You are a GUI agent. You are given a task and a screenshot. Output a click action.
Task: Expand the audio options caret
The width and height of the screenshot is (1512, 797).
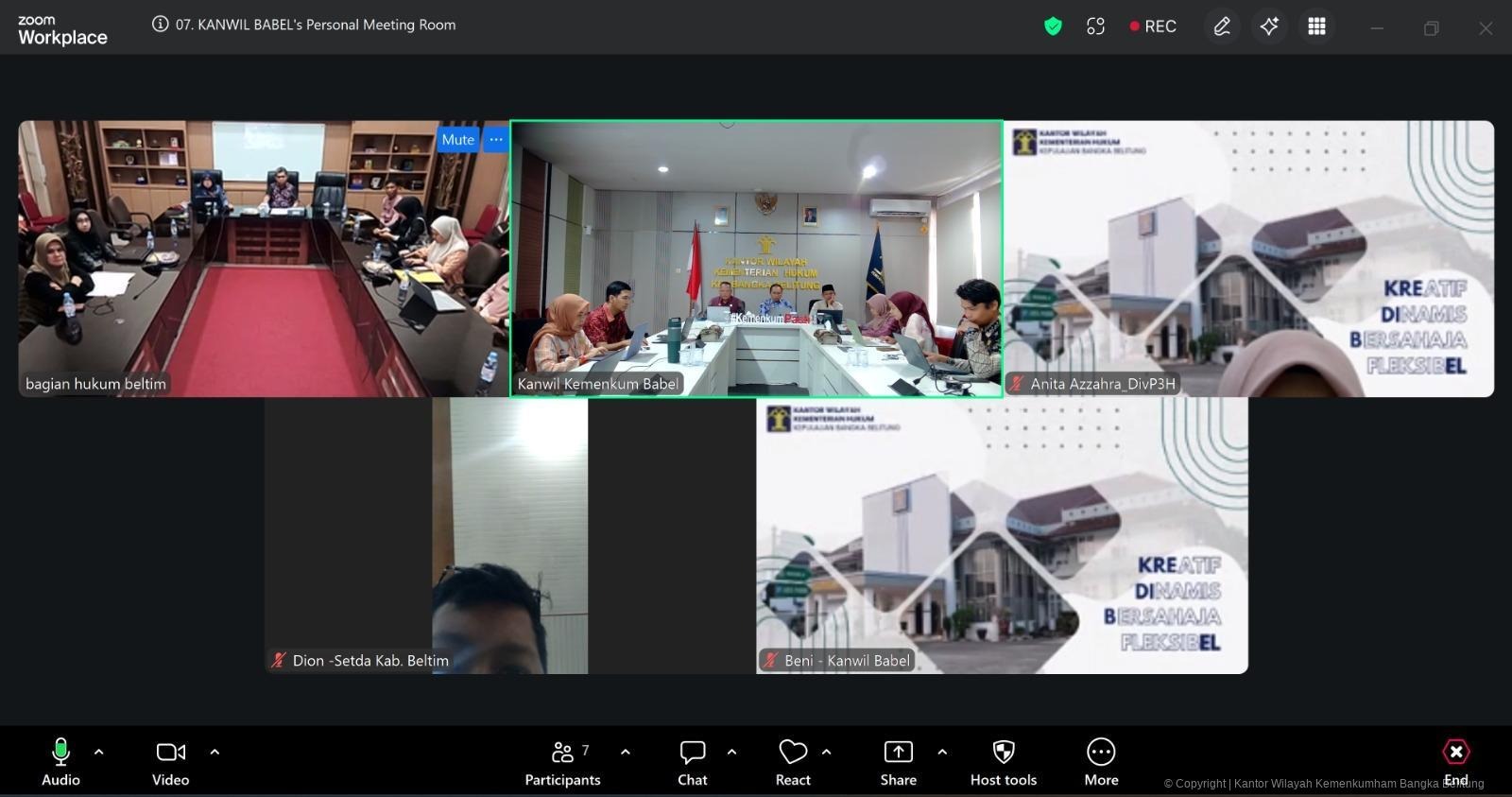point(99,753)
